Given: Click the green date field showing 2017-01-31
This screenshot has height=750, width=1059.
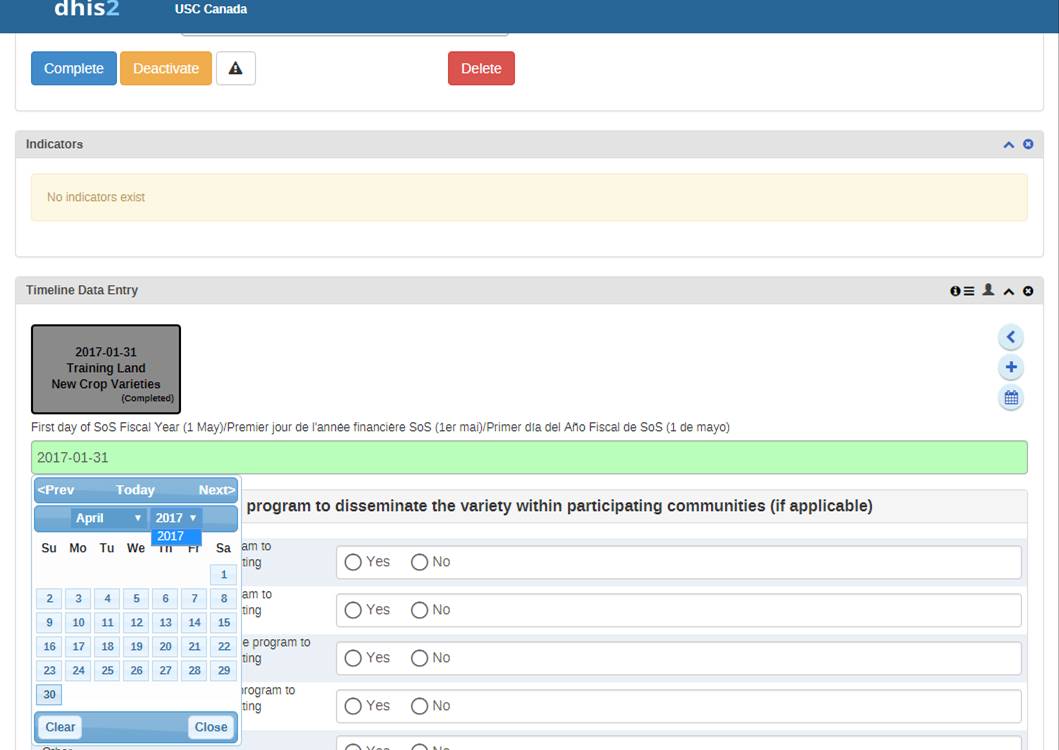Looking at the screenshot, I should (x=529, y=458).
